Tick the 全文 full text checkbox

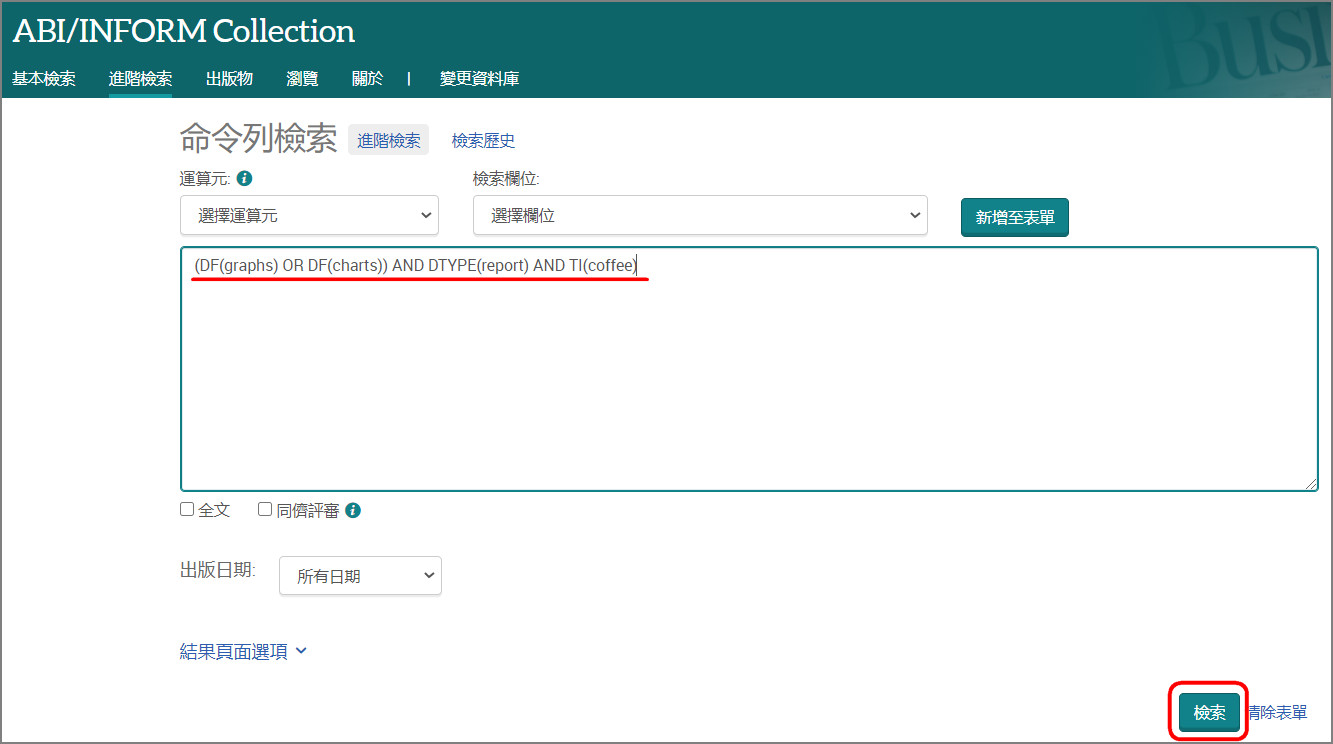click(187, 509)
